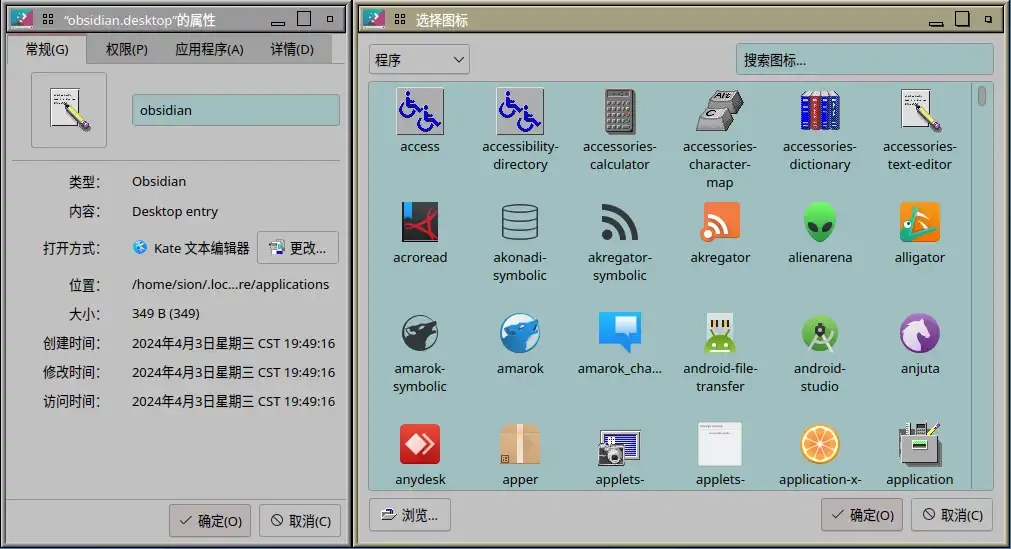Click the android-file-transfer icon
The width and height of the screenshot is (1011, 549).
(720, 334)
